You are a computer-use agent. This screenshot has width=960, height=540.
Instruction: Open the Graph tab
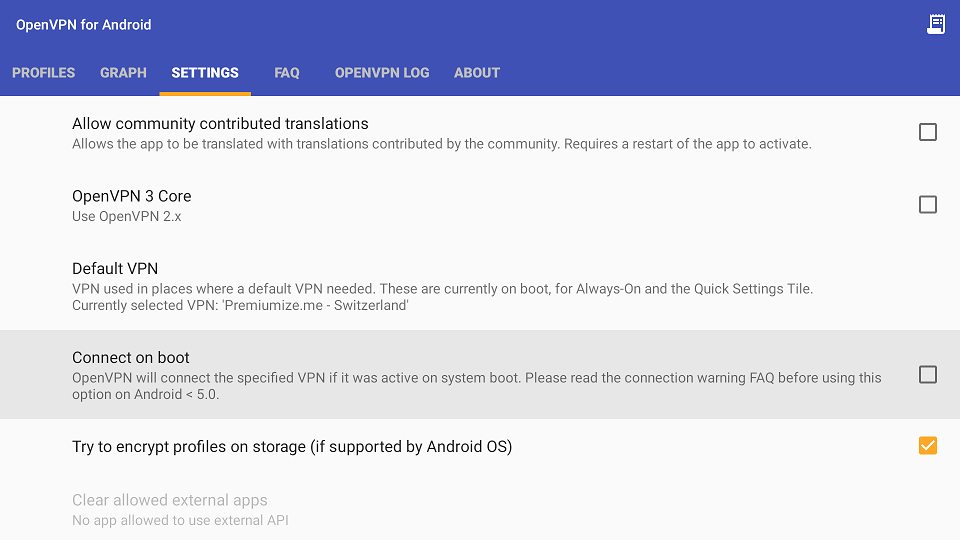point(123,73)
